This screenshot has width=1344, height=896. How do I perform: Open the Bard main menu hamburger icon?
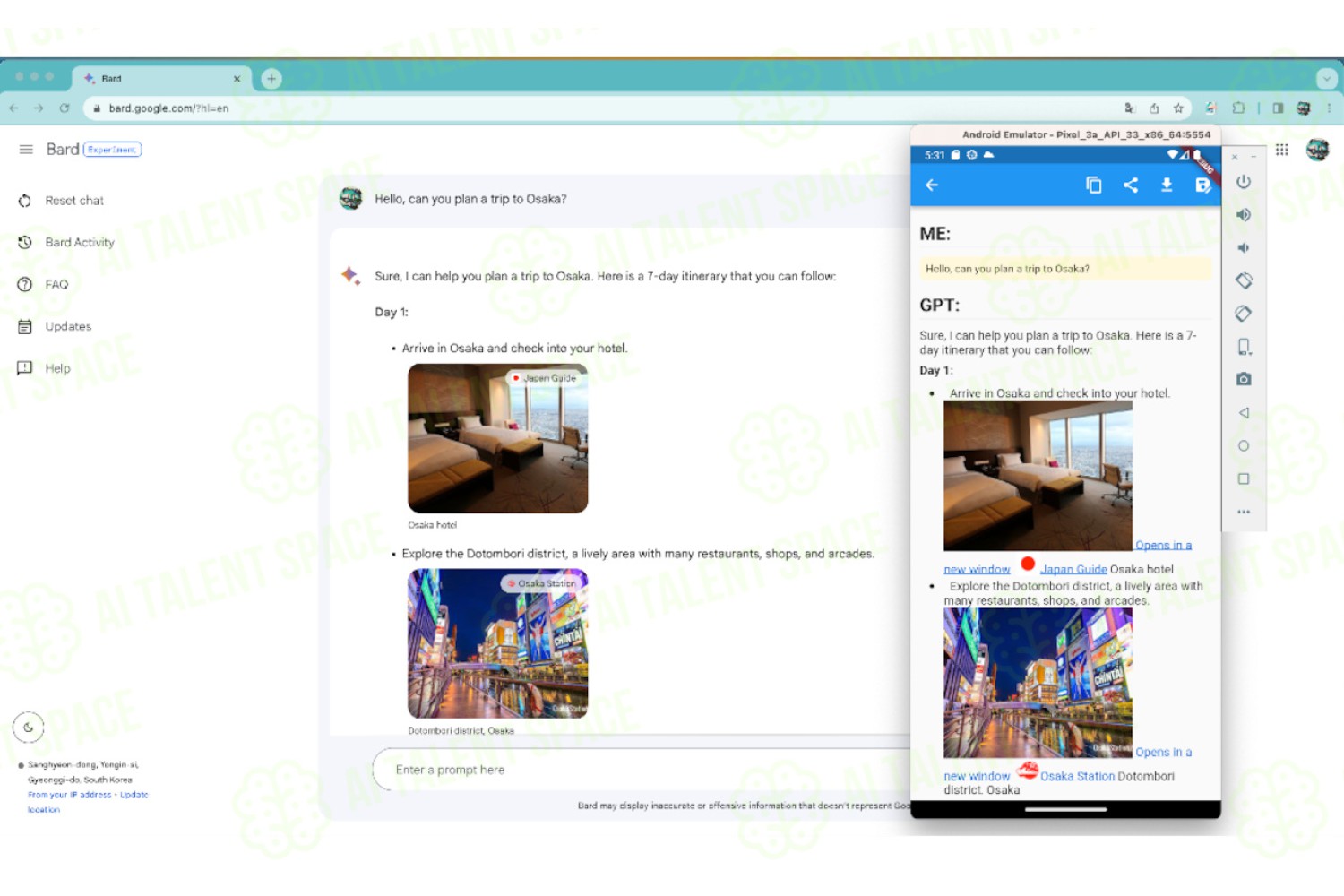tap(26, 150)
